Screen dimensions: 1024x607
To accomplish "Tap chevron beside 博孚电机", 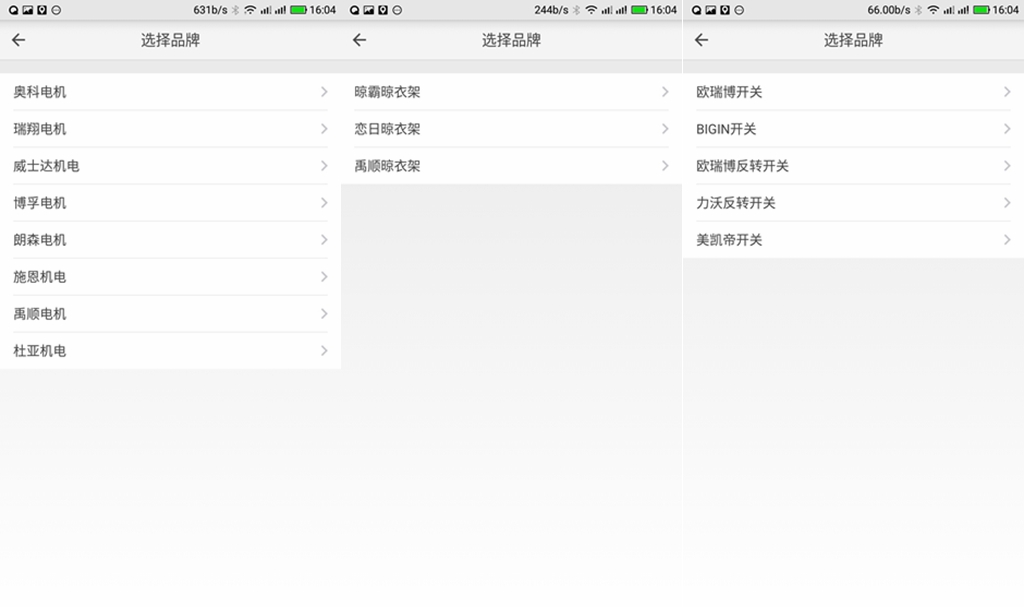I will [x=324, y=203].
